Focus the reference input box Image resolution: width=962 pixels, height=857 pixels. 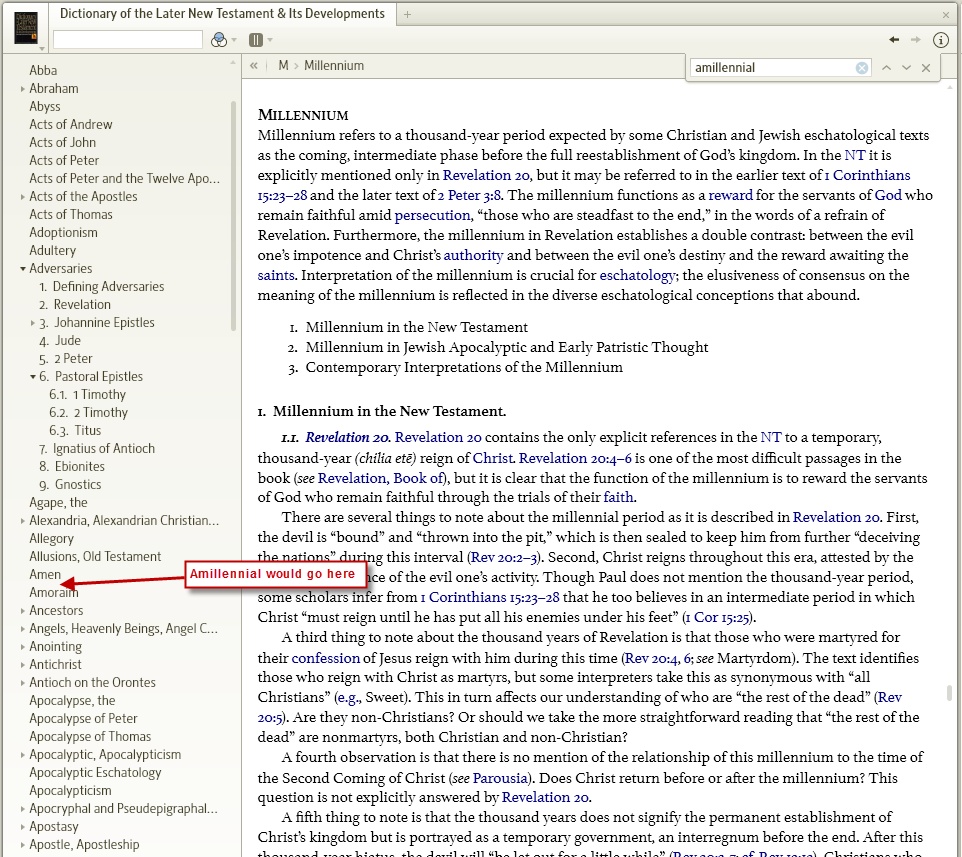(x=128, y=40)
